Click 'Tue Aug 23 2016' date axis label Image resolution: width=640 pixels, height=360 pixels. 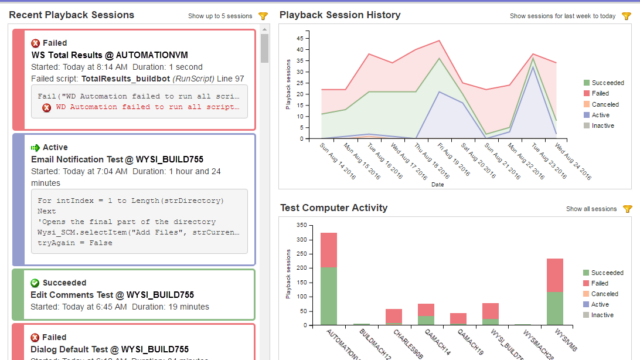[x=549, y=161]
